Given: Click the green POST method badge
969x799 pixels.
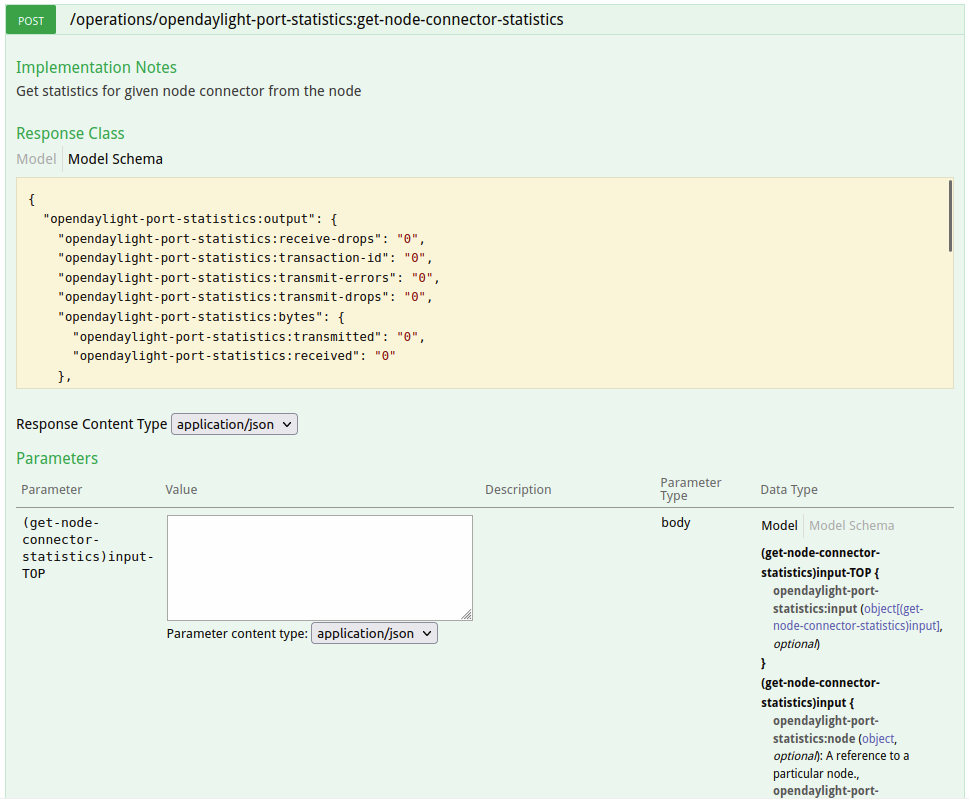Looking at the screenshot, I should [x=31, y=20].
